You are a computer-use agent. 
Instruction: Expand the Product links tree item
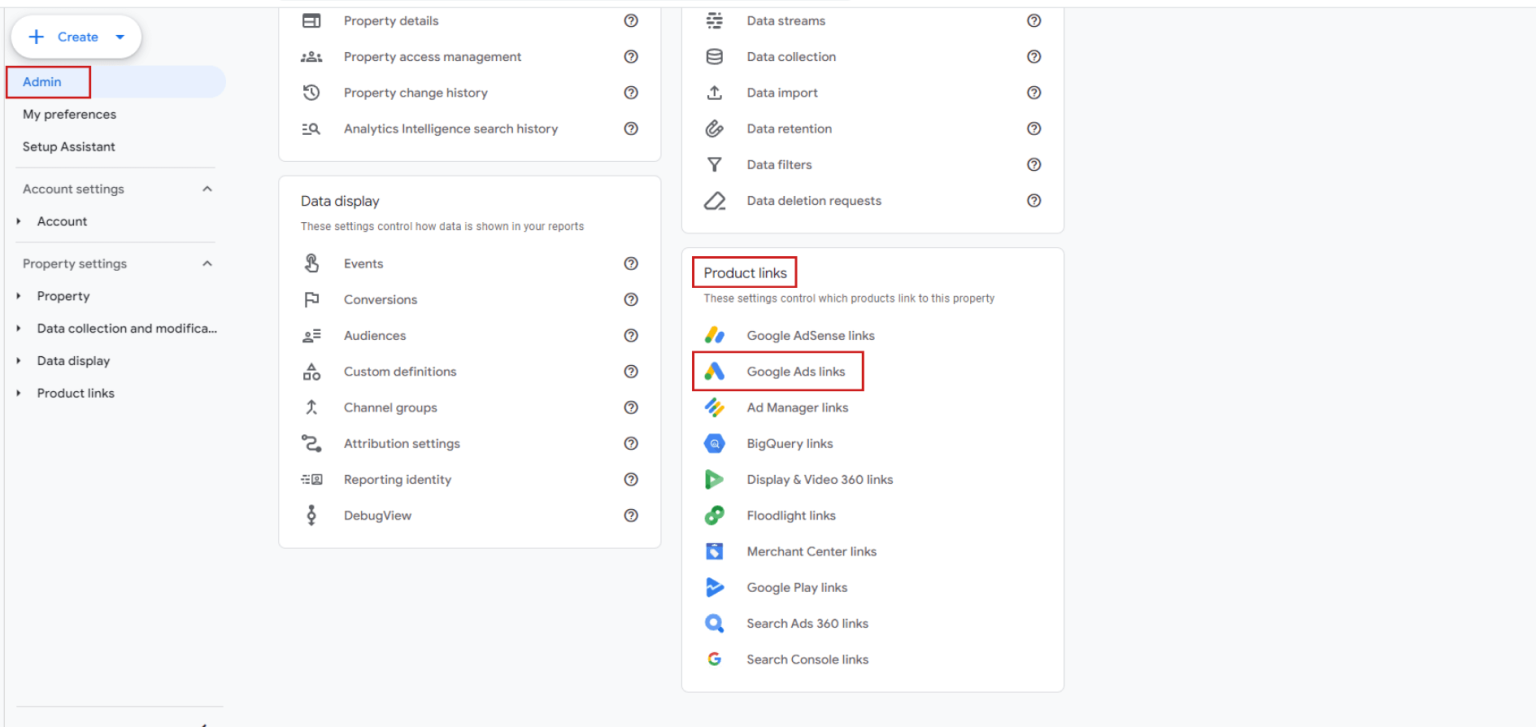pos(18,393)
